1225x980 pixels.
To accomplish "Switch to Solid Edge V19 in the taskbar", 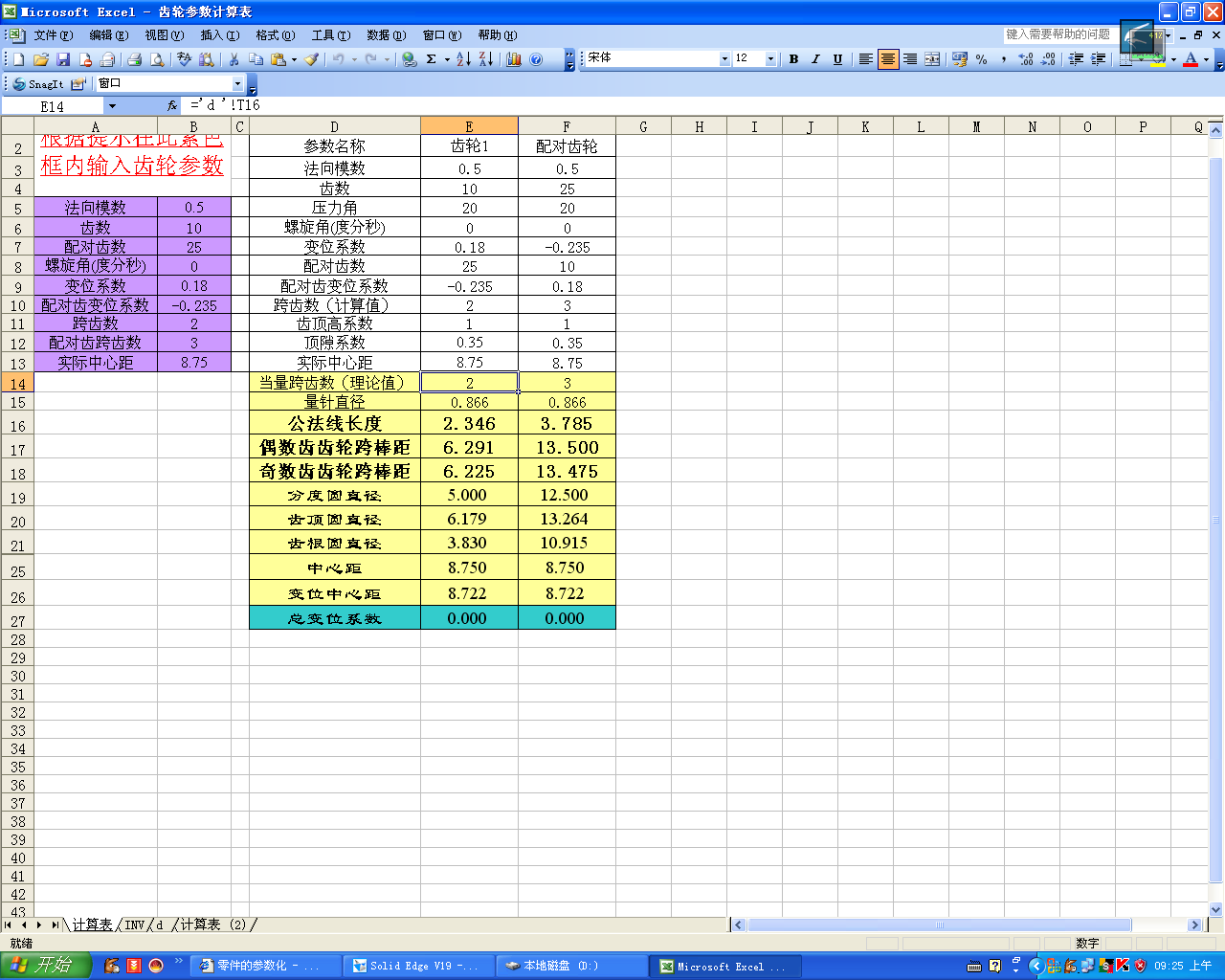I will click(419, 967).
